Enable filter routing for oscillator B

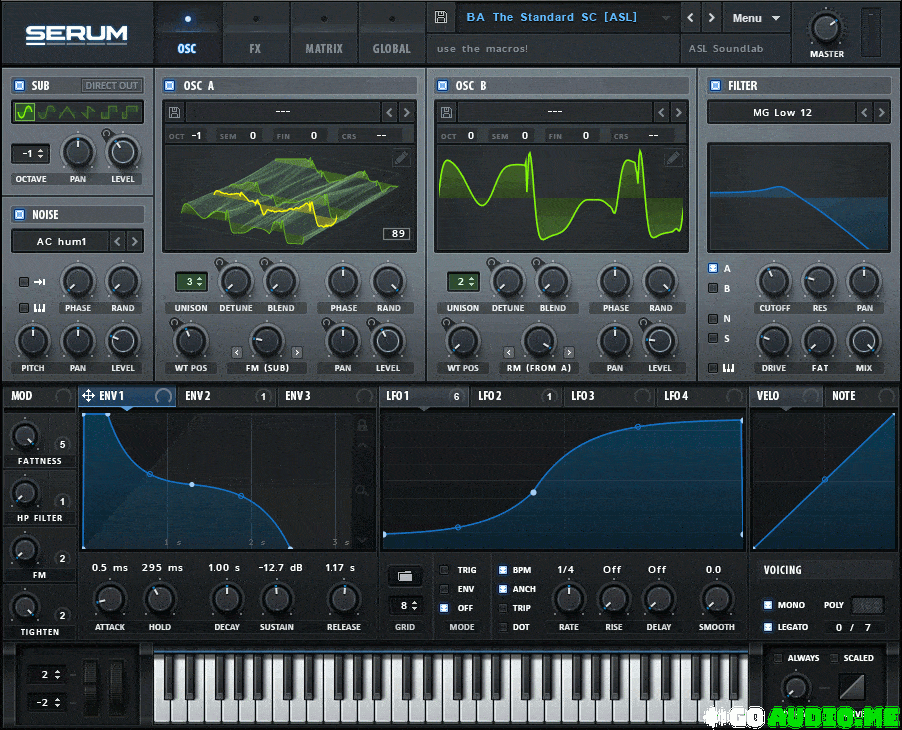(713, 288)
